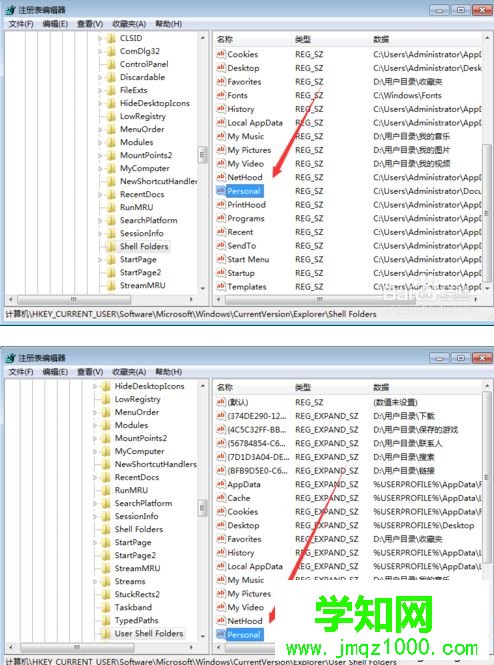Click the Cookies value icon in the top window
The width and height of the screenshot is (494, 665).
pos(220,54)
